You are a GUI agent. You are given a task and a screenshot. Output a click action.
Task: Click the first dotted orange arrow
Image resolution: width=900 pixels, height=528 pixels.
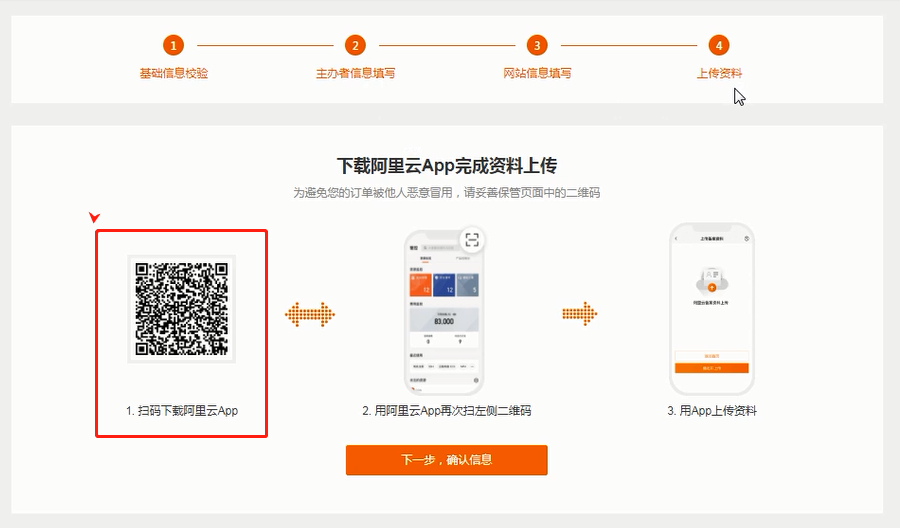309,315
